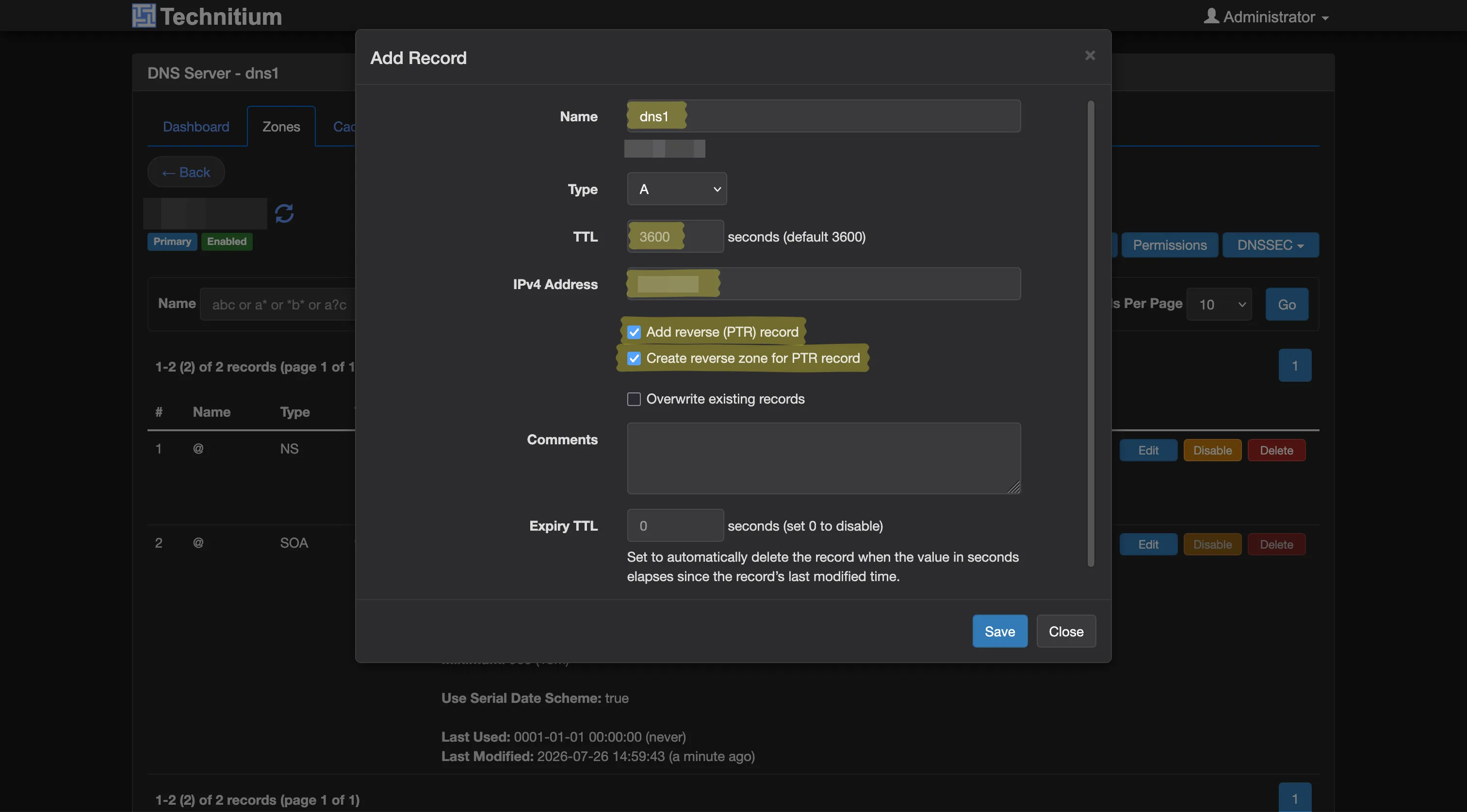
Task: Click the Enabled zone badge
Action: (x=227, y=242)
